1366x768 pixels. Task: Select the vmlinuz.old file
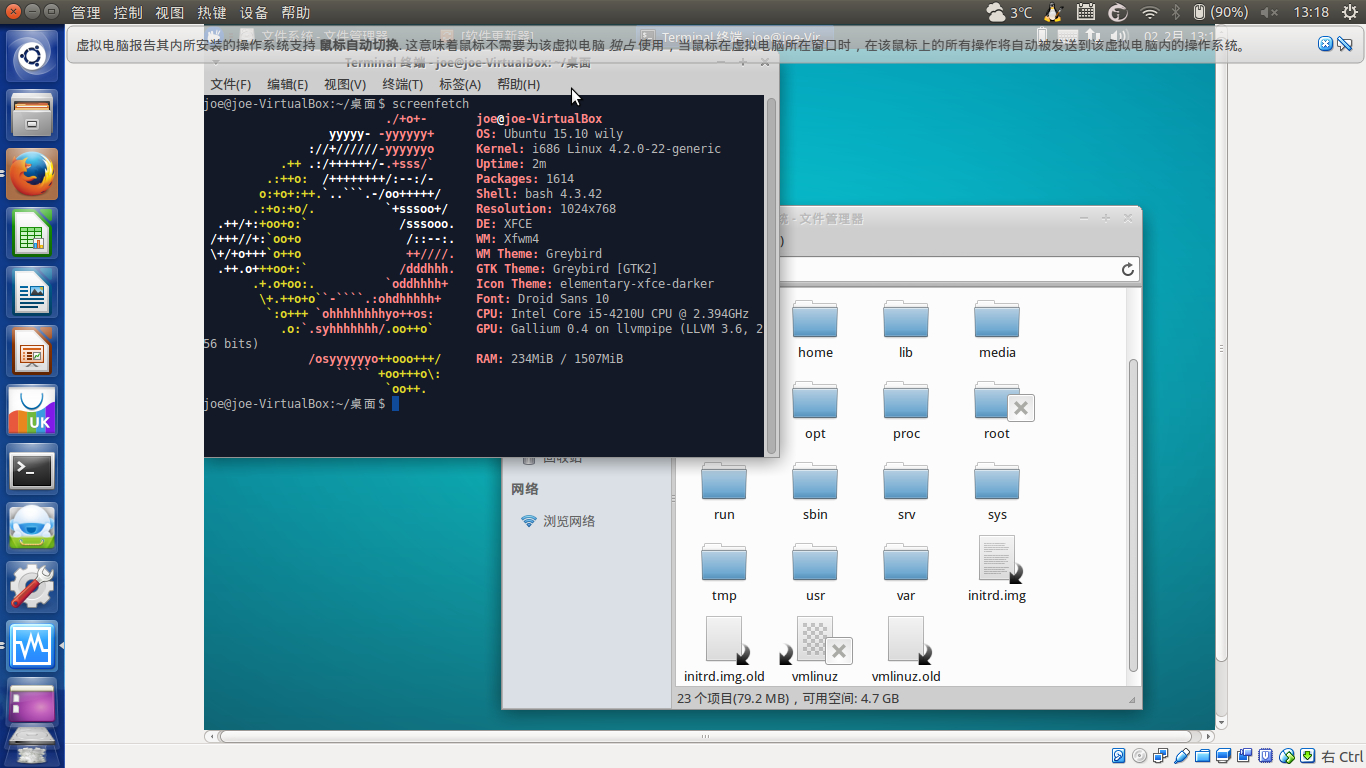(x=906, y=650)
